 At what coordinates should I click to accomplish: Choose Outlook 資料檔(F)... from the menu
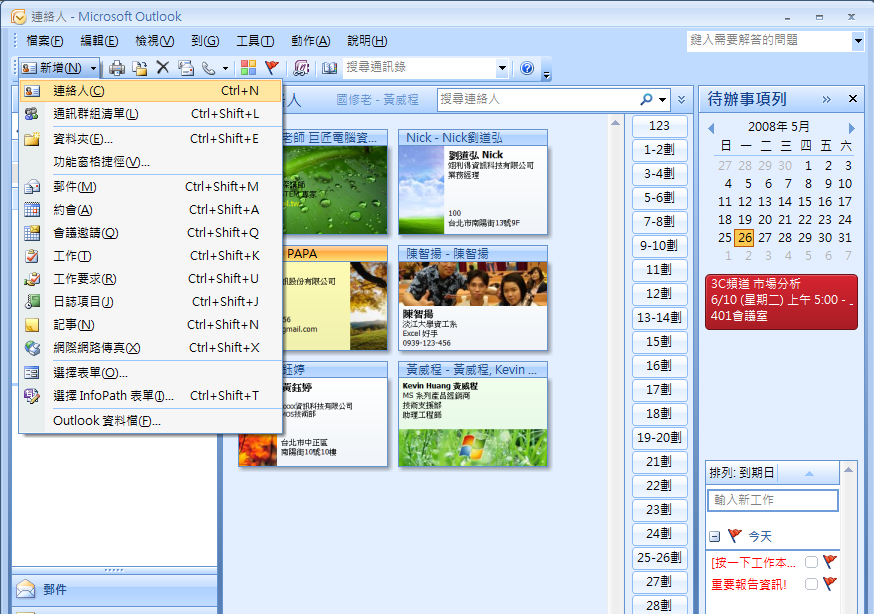(x=150, y=421)
